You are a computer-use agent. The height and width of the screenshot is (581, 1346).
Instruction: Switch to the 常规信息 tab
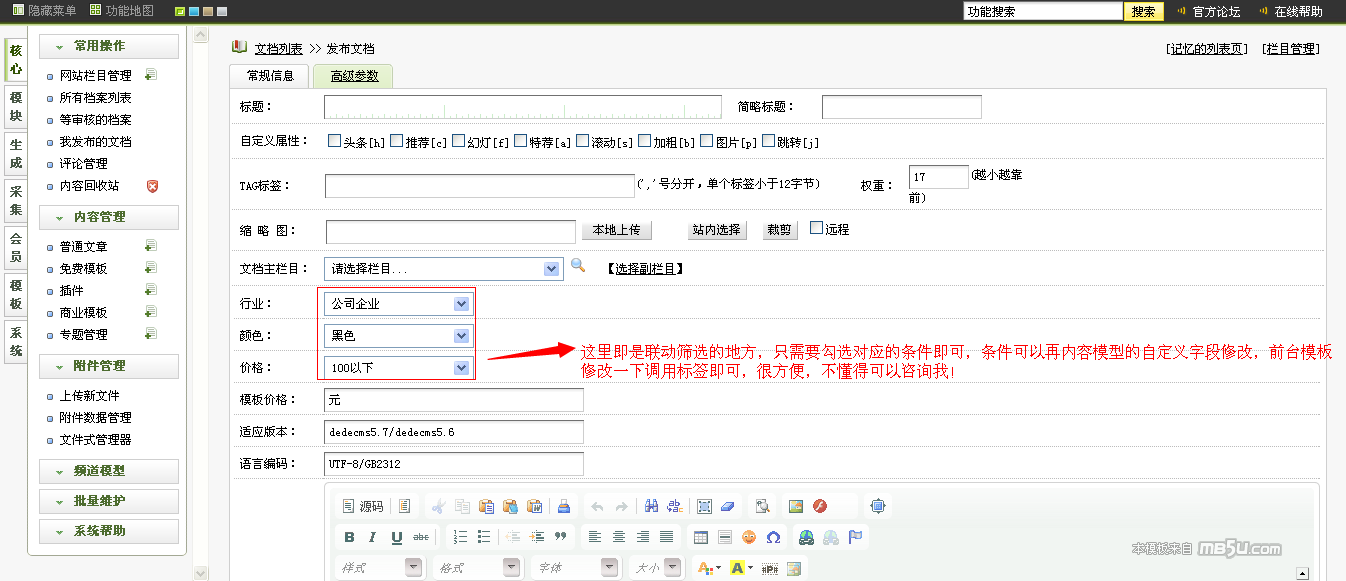pos(270,76)
